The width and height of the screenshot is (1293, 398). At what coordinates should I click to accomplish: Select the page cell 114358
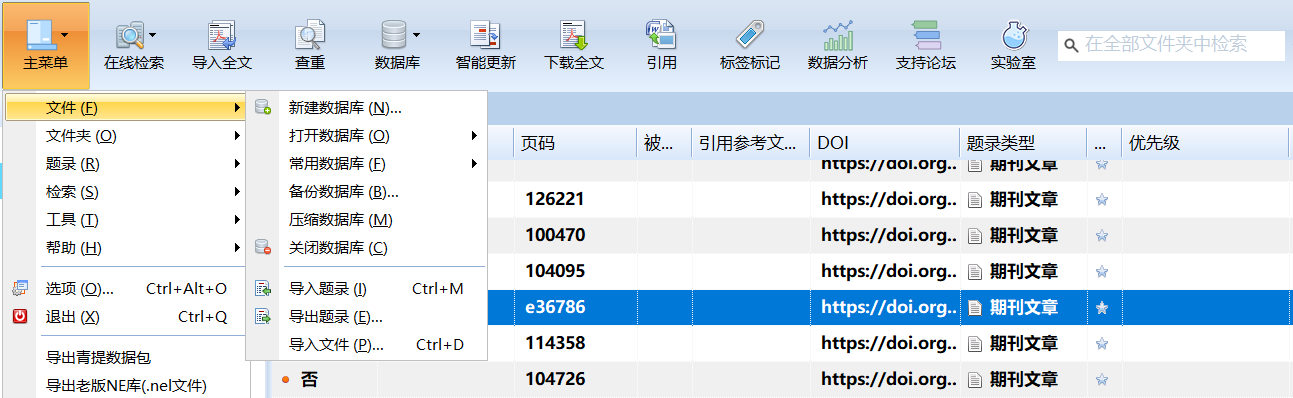tap(576, 344)
